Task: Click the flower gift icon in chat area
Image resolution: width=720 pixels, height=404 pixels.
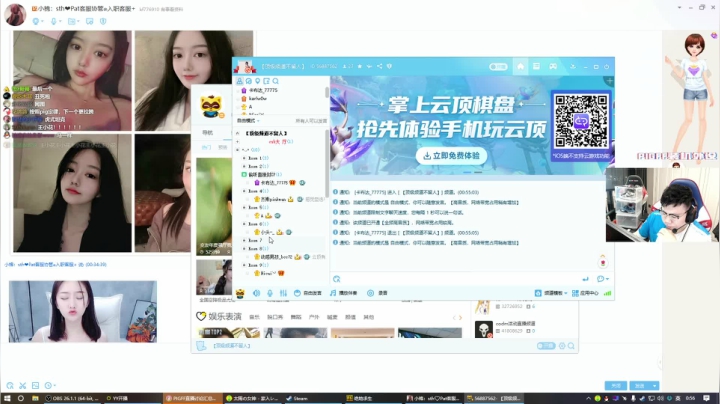Action: [x=603, y=262]
